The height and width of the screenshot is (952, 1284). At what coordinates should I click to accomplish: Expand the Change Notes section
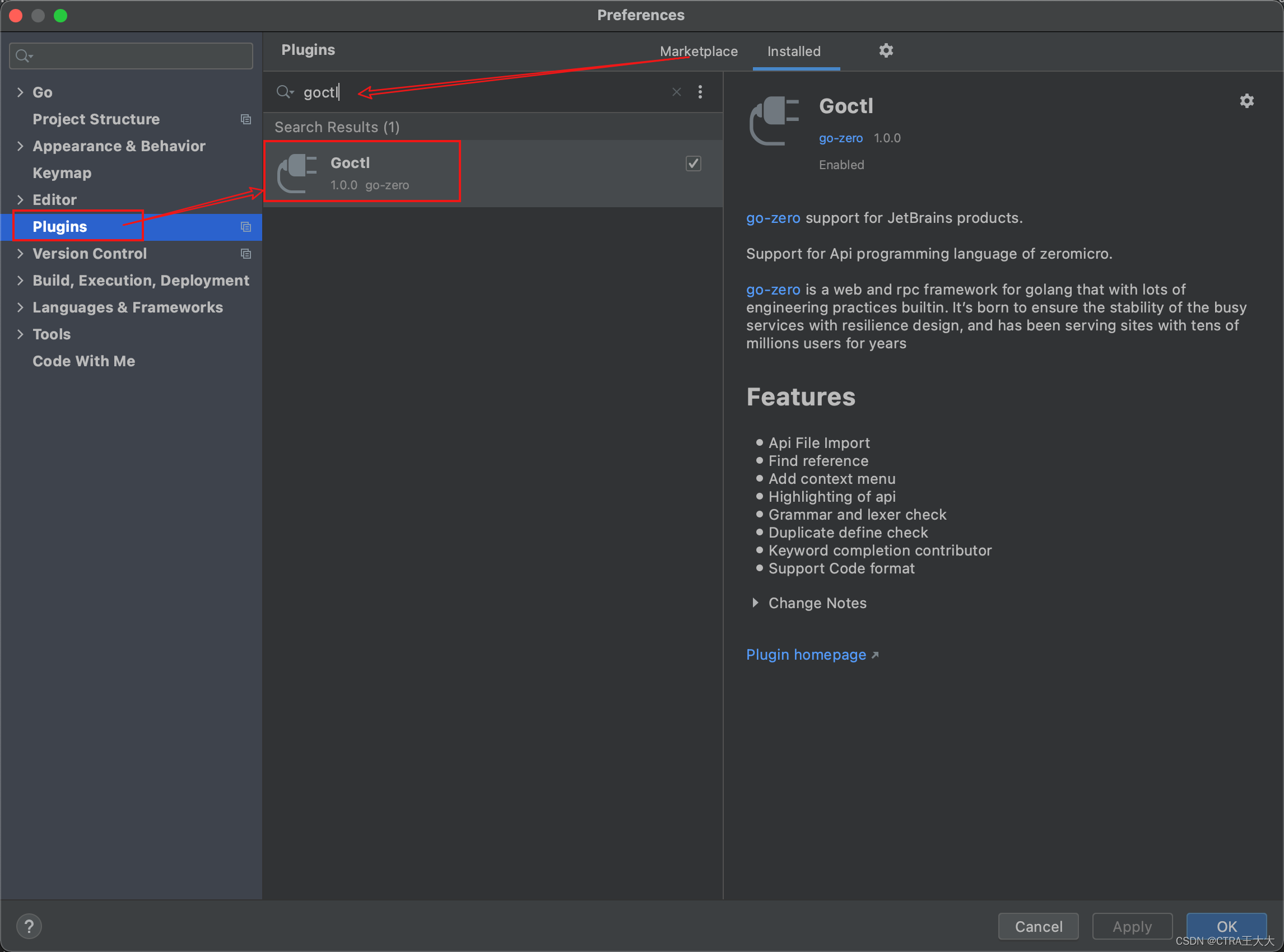(x=755, y=603)
